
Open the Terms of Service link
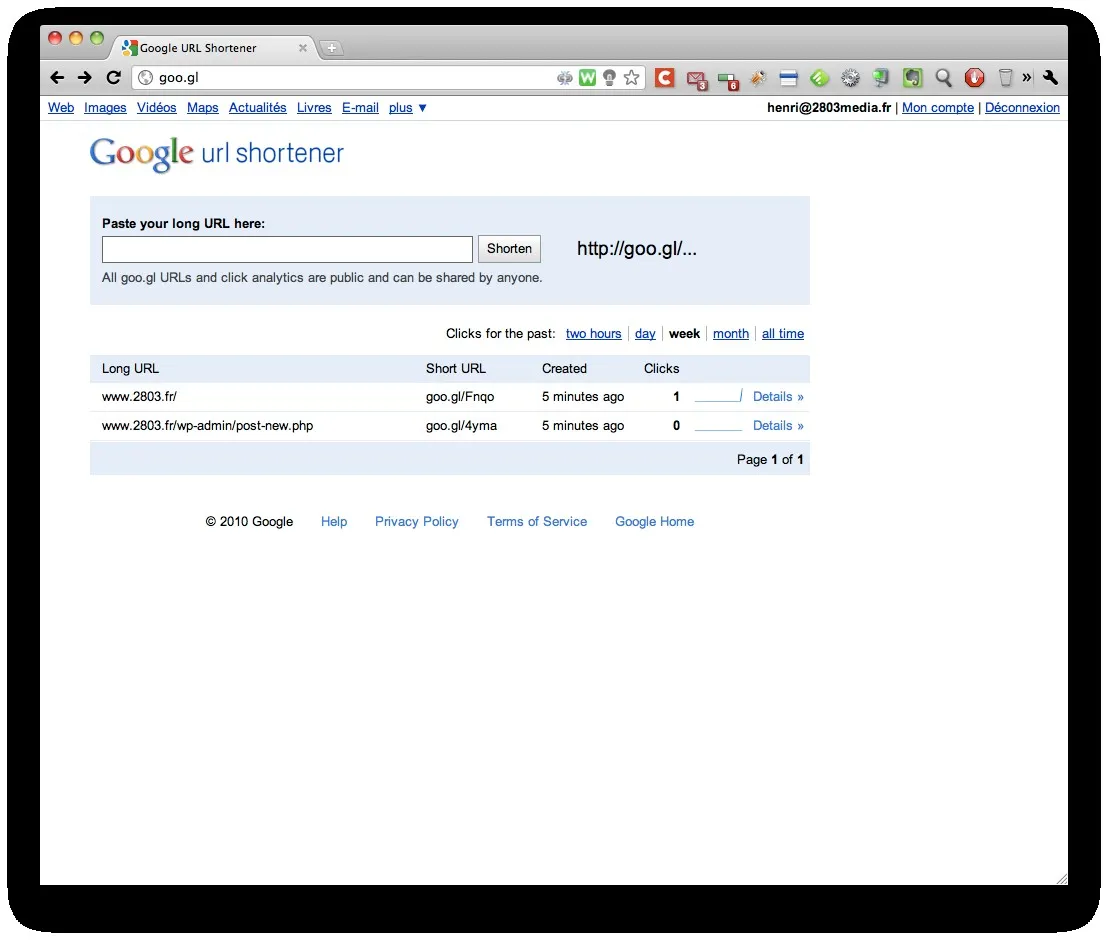(x=537, y=522)
